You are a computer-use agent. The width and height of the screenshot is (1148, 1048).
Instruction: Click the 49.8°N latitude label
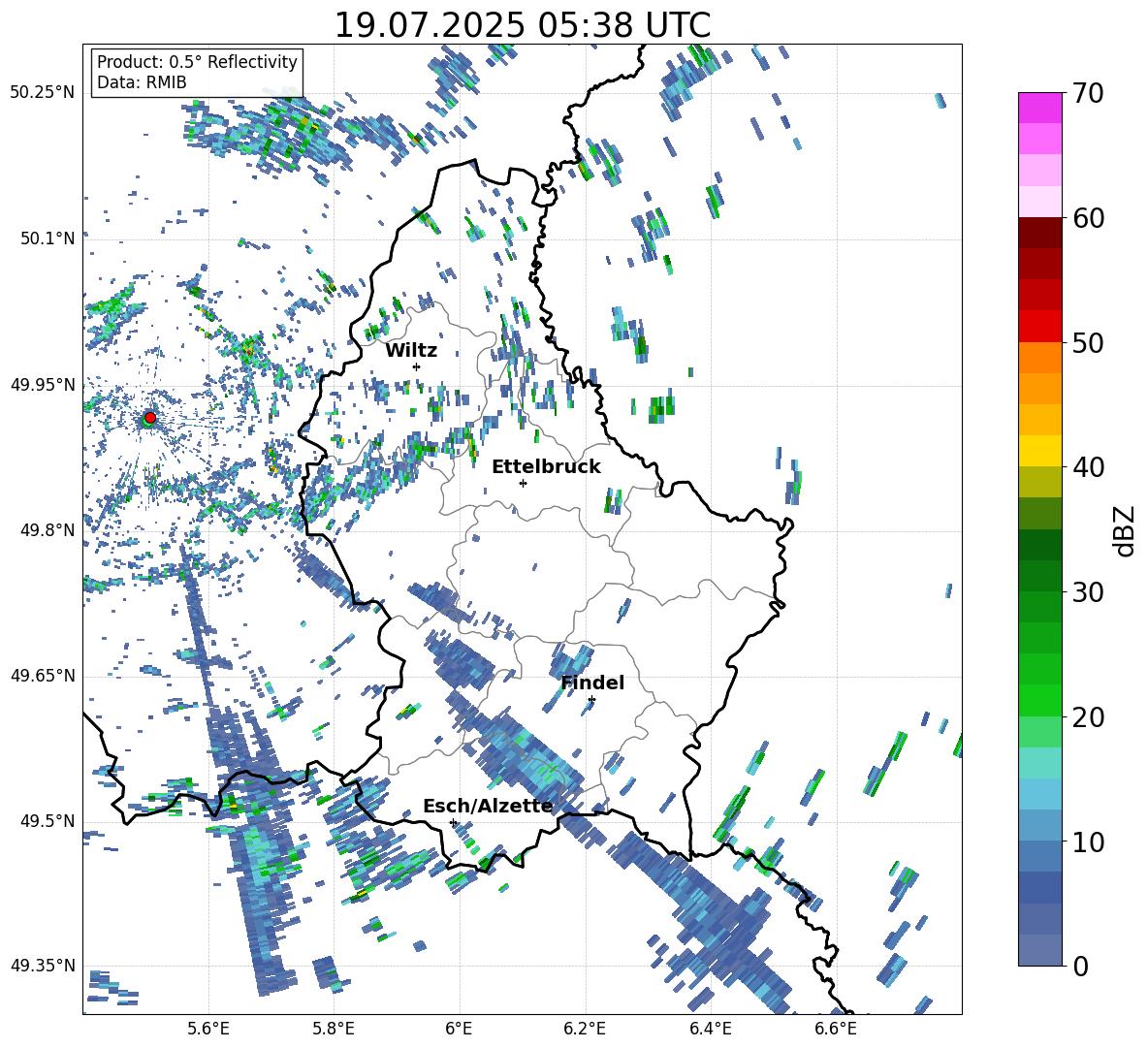[48, 530]
